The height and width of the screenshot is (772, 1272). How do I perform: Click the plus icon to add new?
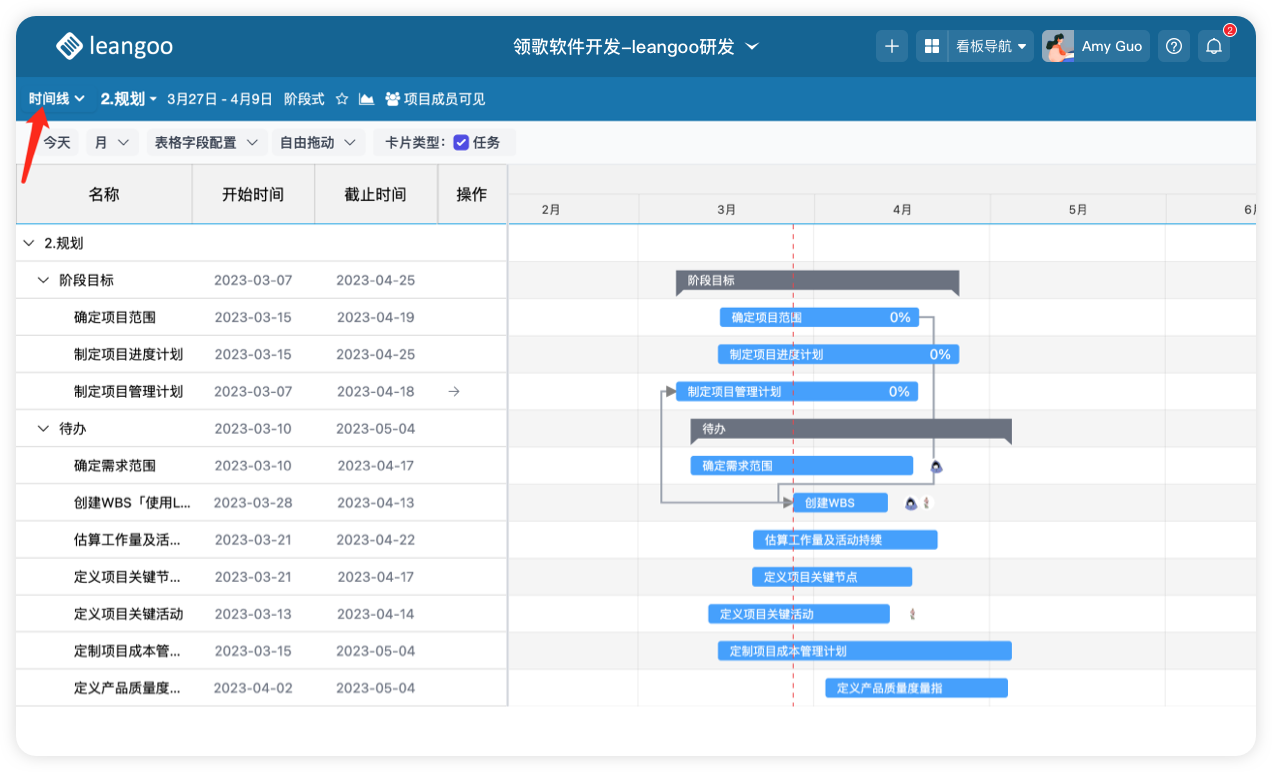coord(892,46)
